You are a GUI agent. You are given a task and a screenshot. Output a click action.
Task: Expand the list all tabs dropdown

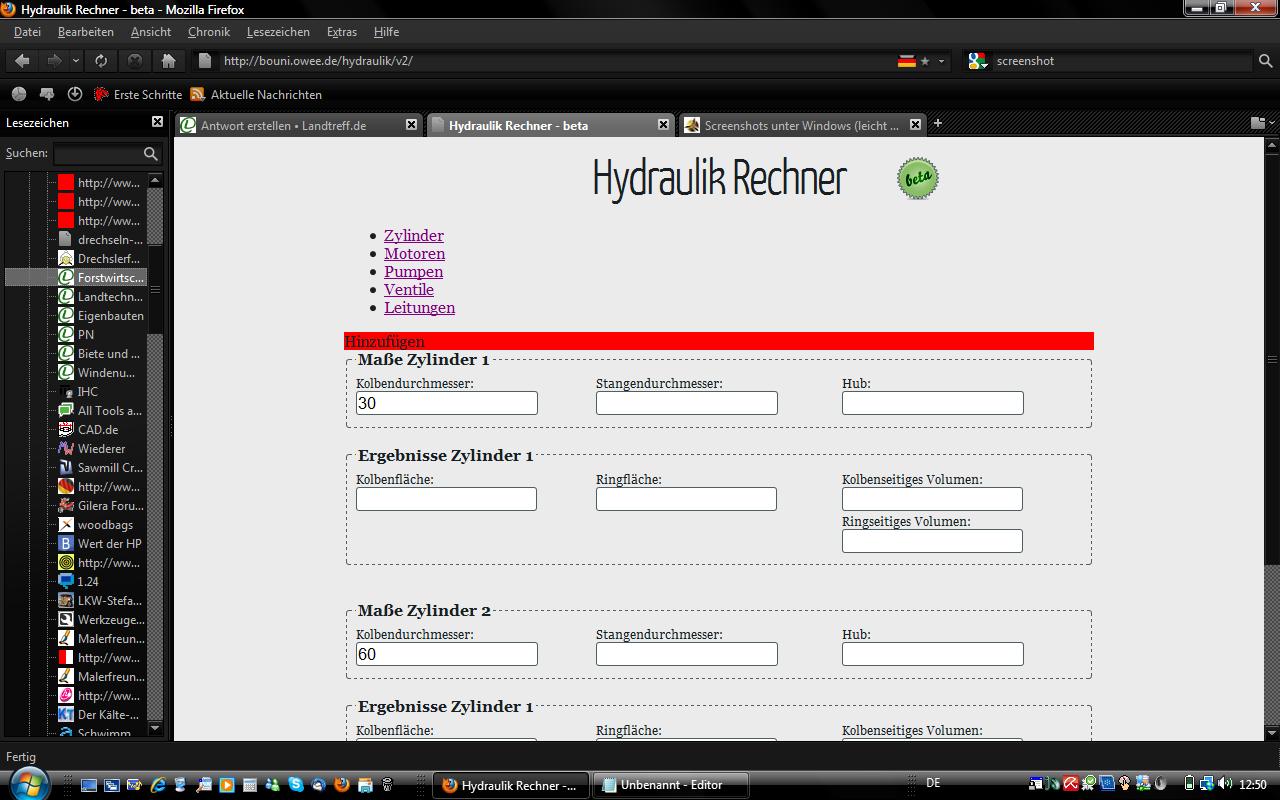(1258, 123)
